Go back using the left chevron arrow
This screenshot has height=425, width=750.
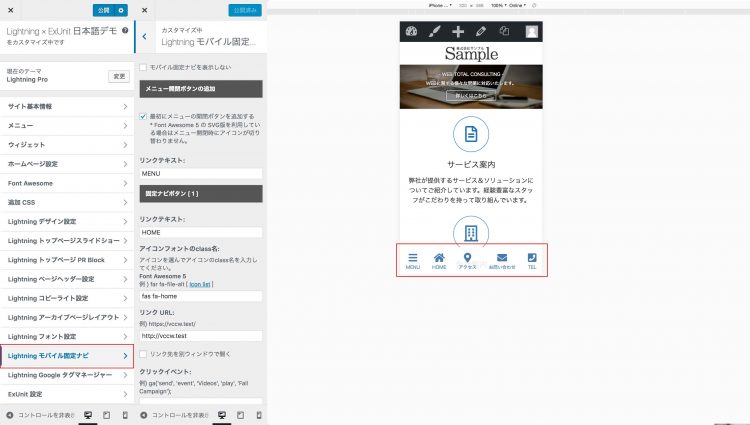(145, 36)
